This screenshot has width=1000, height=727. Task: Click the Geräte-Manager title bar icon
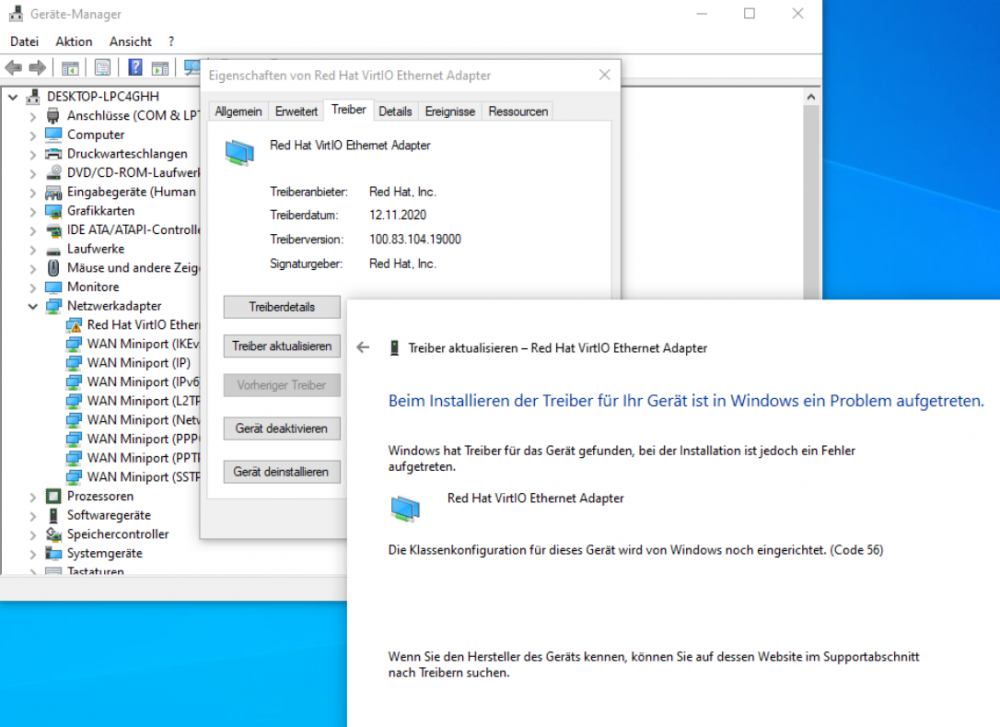pyautogui.click(x=16, y=13)
